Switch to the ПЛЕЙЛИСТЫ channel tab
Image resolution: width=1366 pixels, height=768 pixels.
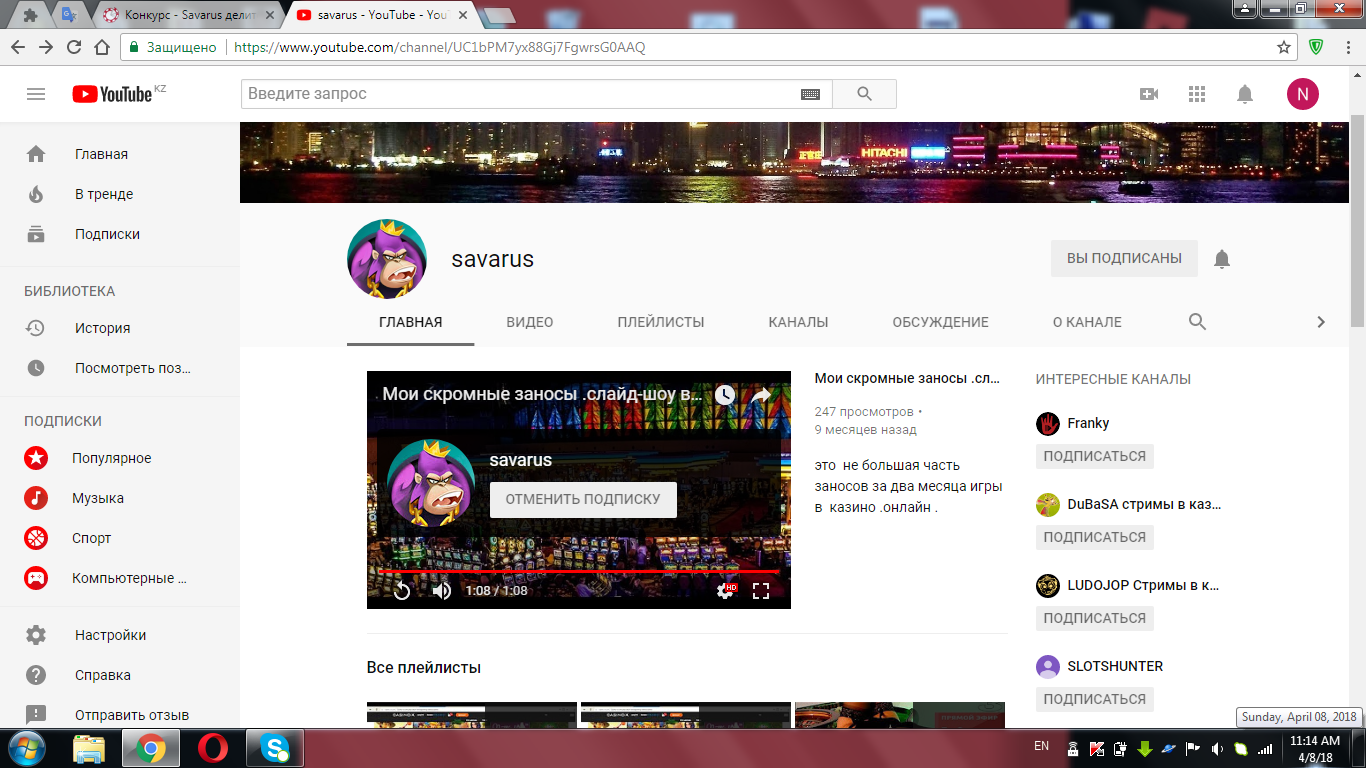[661, 322]
